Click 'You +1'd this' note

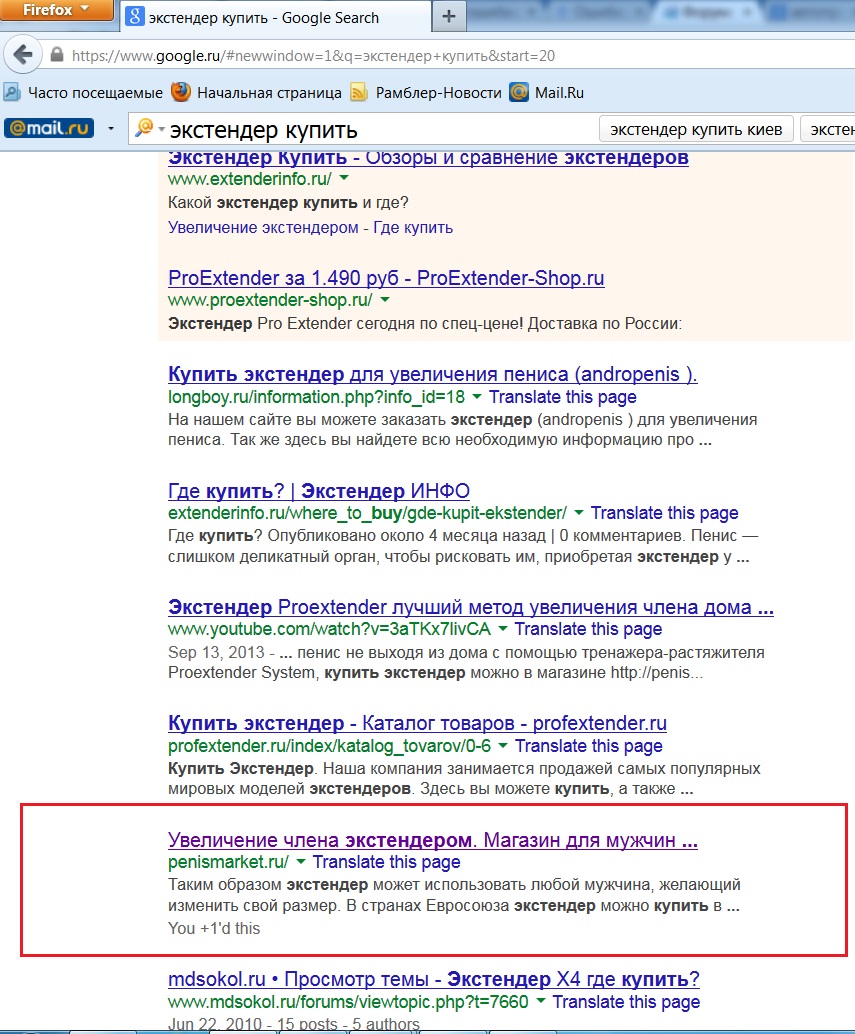pos(214,928)
